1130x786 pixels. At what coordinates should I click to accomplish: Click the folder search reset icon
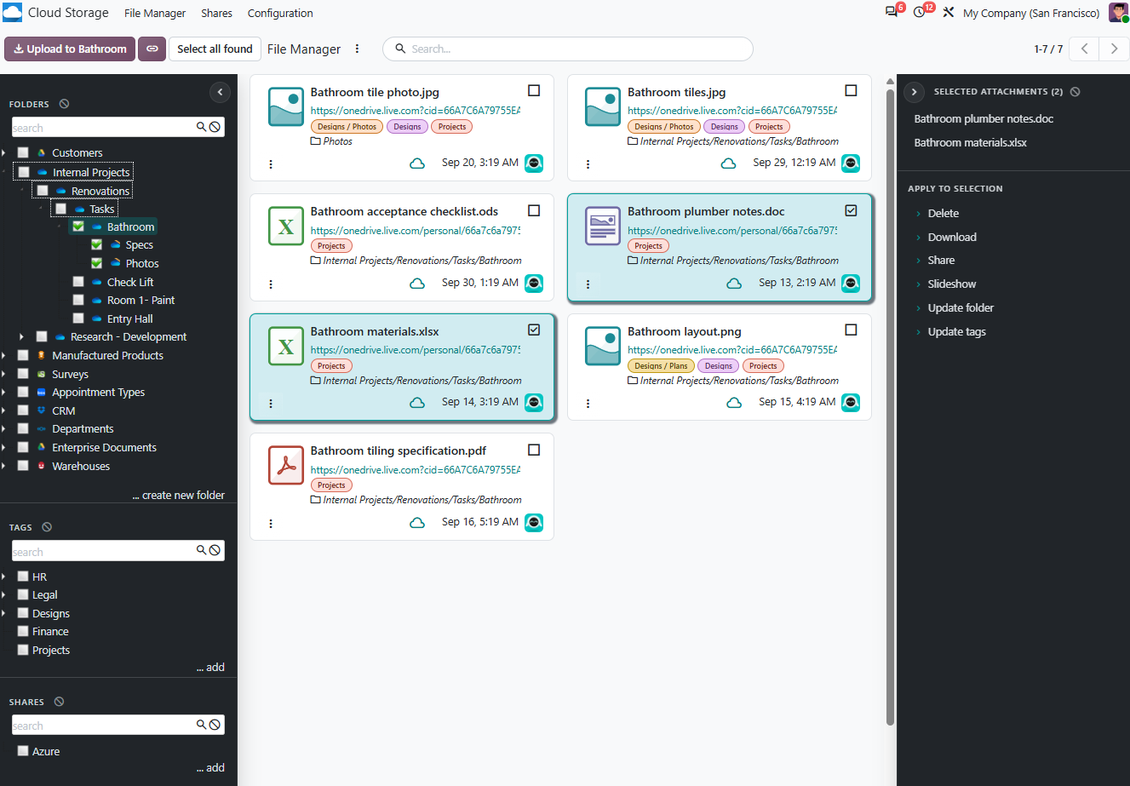click(215, 127)
